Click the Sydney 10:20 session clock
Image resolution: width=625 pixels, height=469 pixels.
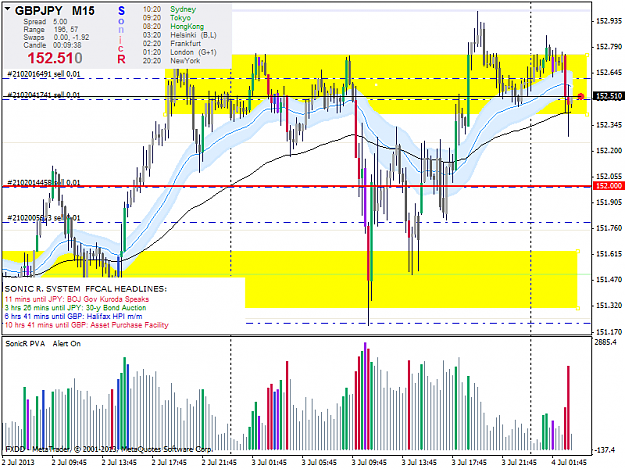(169, 9)
